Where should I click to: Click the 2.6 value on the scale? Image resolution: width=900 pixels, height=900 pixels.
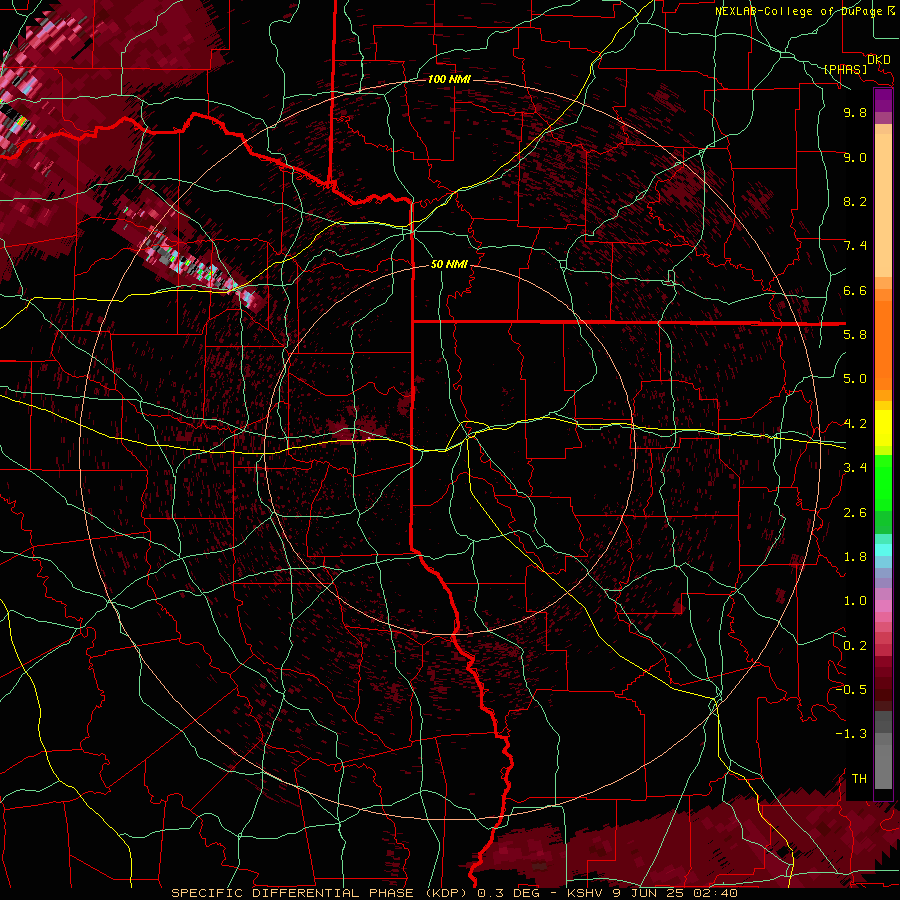(855, 513)
